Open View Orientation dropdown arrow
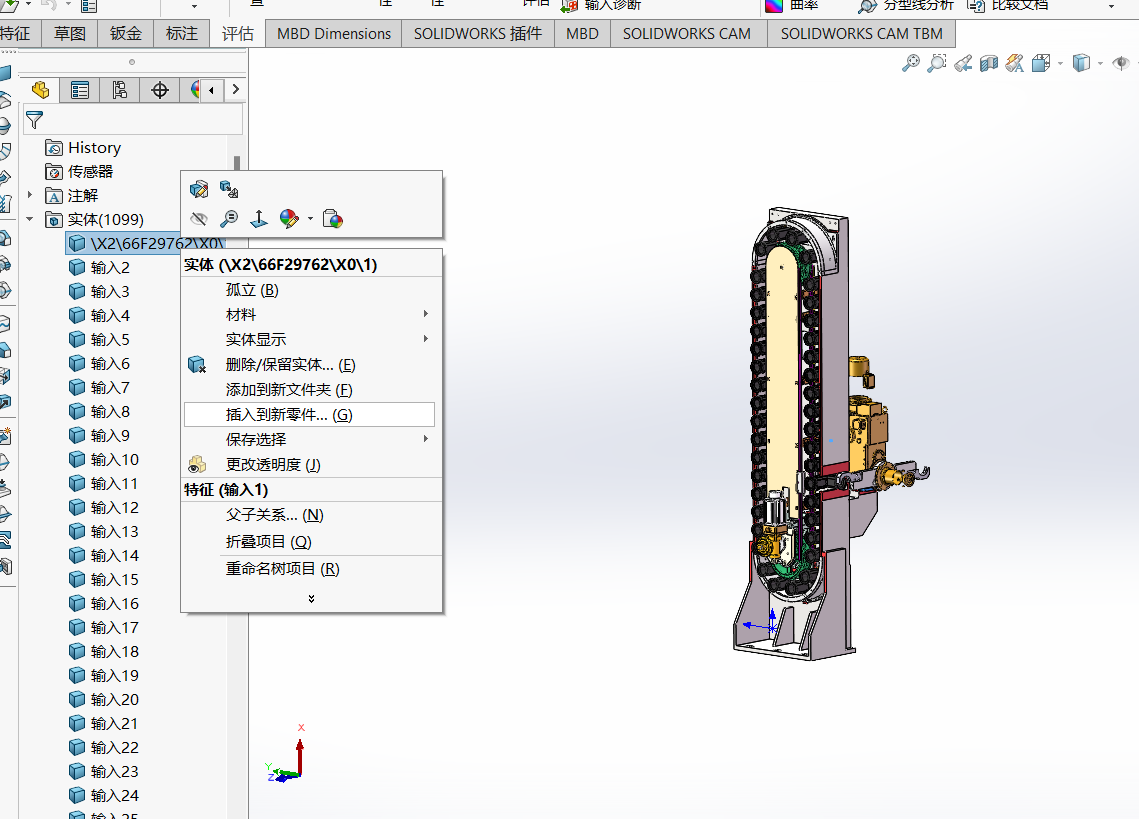 tap(1061, 64)
